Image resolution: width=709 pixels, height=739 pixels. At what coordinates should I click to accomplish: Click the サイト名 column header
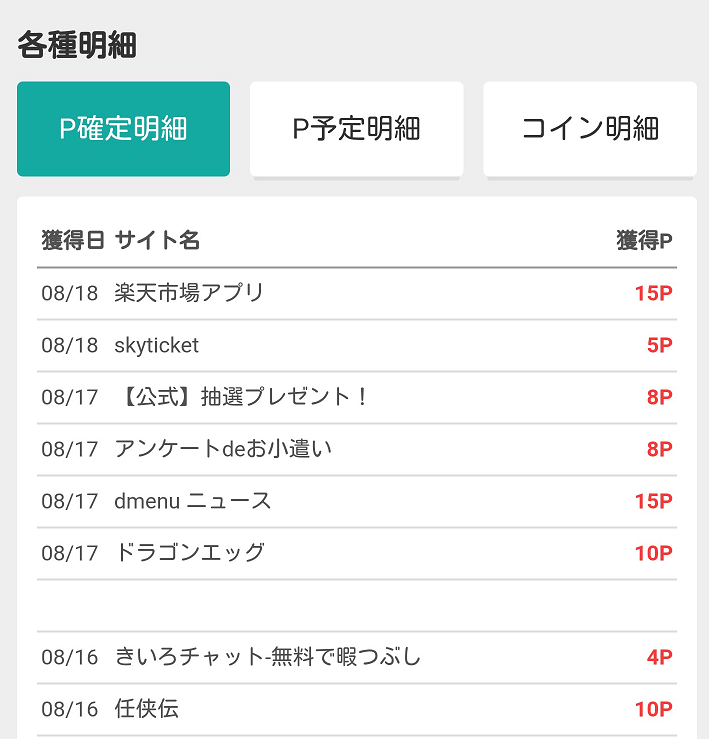pos(157,240)
